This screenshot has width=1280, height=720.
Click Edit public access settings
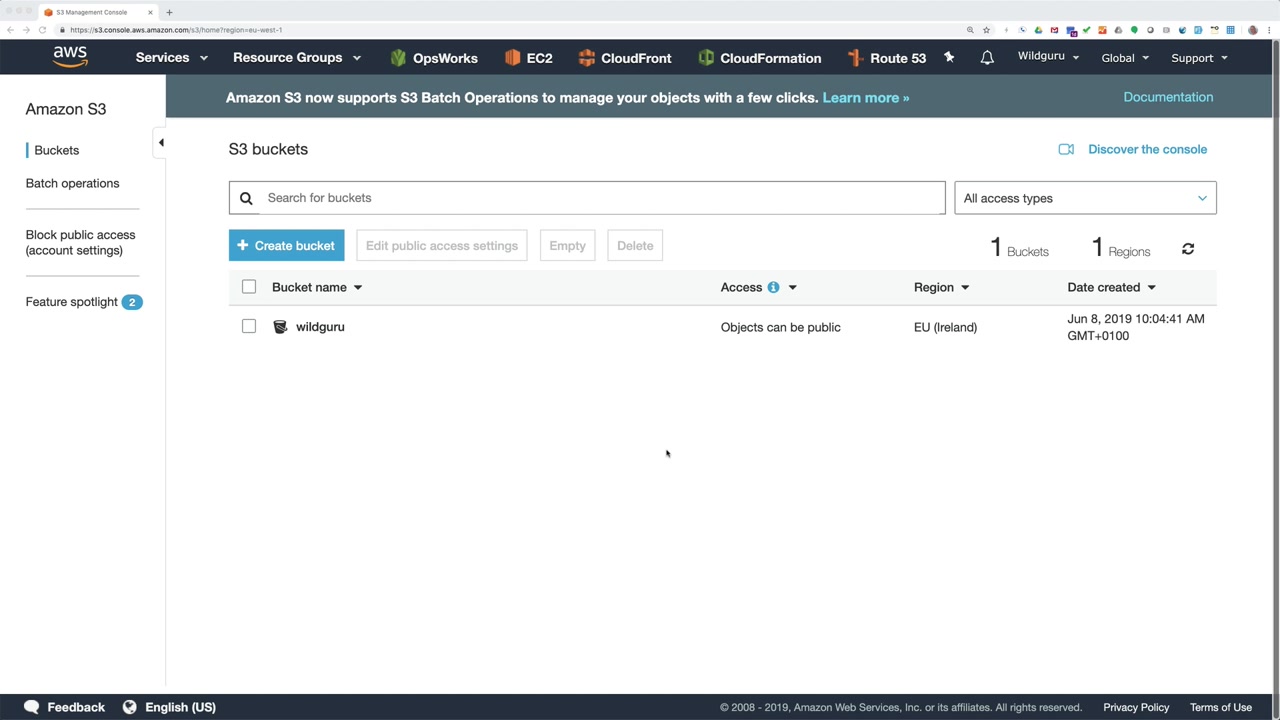[442, 245]
